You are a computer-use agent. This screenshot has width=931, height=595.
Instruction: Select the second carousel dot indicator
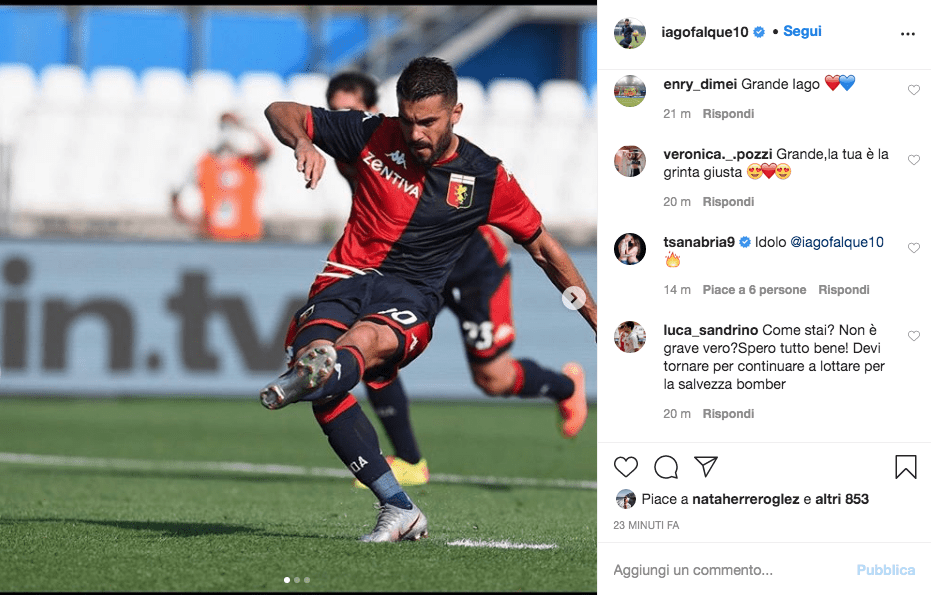[297, 580]
